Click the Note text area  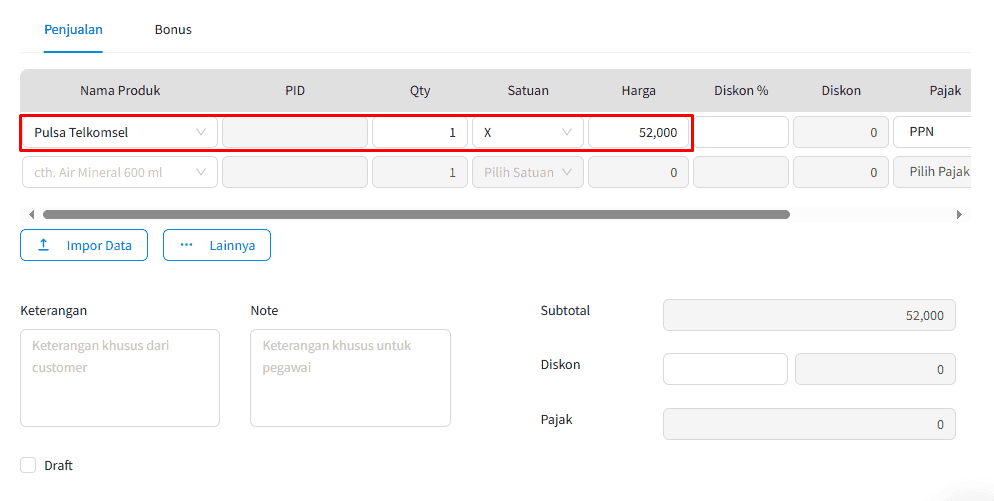pos(351,378)
